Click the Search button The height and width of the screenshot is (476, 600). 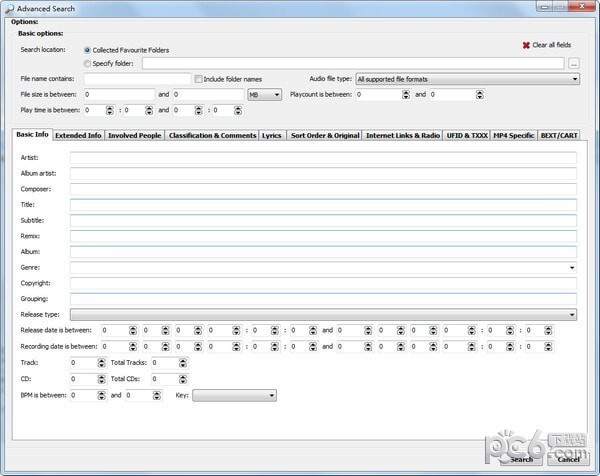pos(521,459)
